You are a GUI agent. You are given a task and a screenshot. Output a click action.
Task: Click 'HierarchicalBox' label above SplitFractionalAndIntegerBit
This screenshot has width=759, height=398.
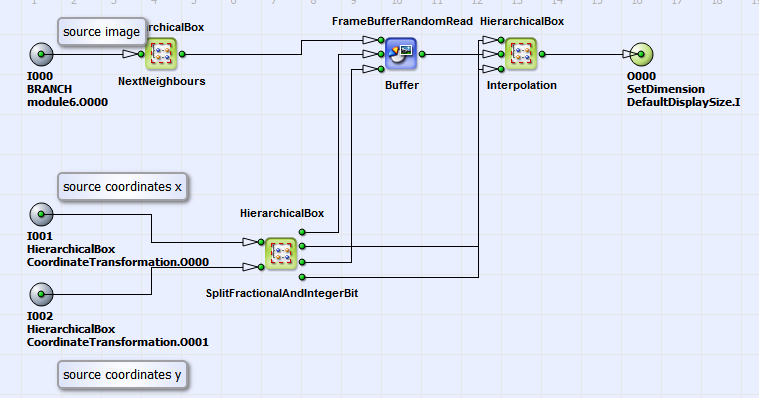[x=282, y=214]
